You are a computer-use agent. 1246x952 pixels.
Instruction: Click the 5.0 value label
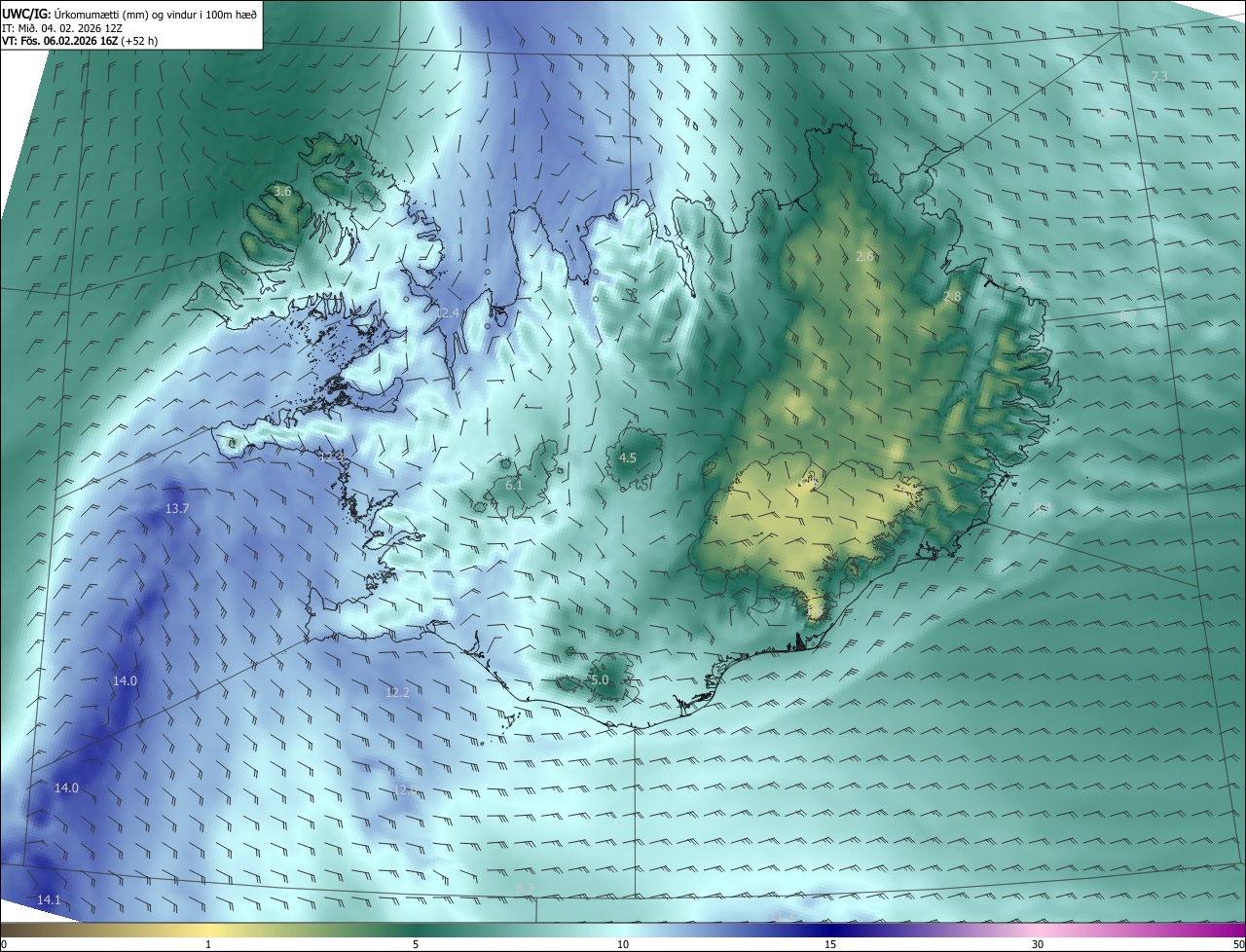[x=600, y=679]
